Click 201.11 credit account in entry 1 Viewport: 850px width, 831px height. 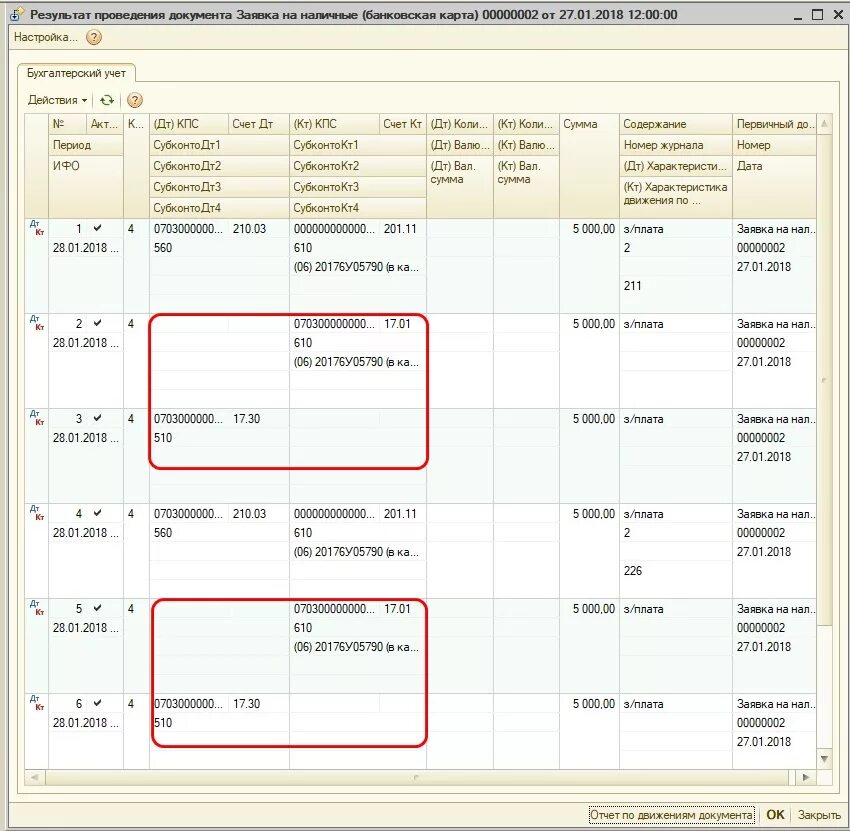pos(400,229)
